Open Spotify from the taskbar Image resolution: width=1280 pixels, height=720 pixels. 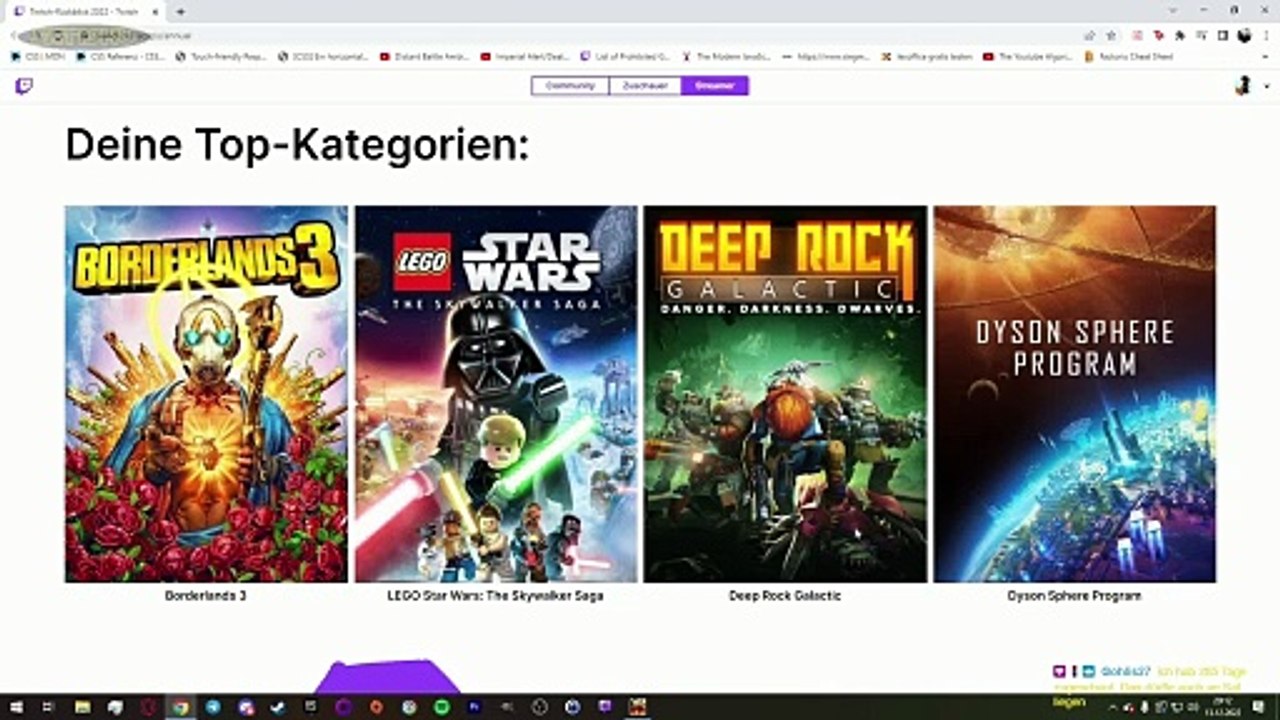(x=441, y=707)
